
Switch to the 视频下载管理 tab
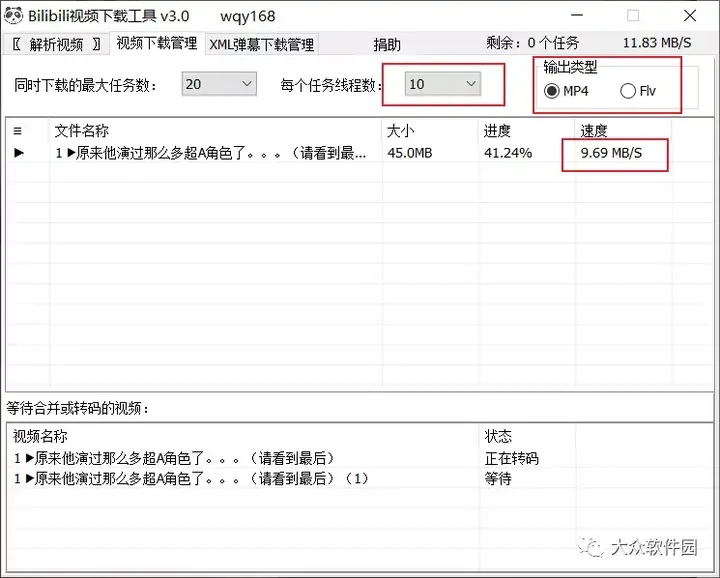coord(157,43)
